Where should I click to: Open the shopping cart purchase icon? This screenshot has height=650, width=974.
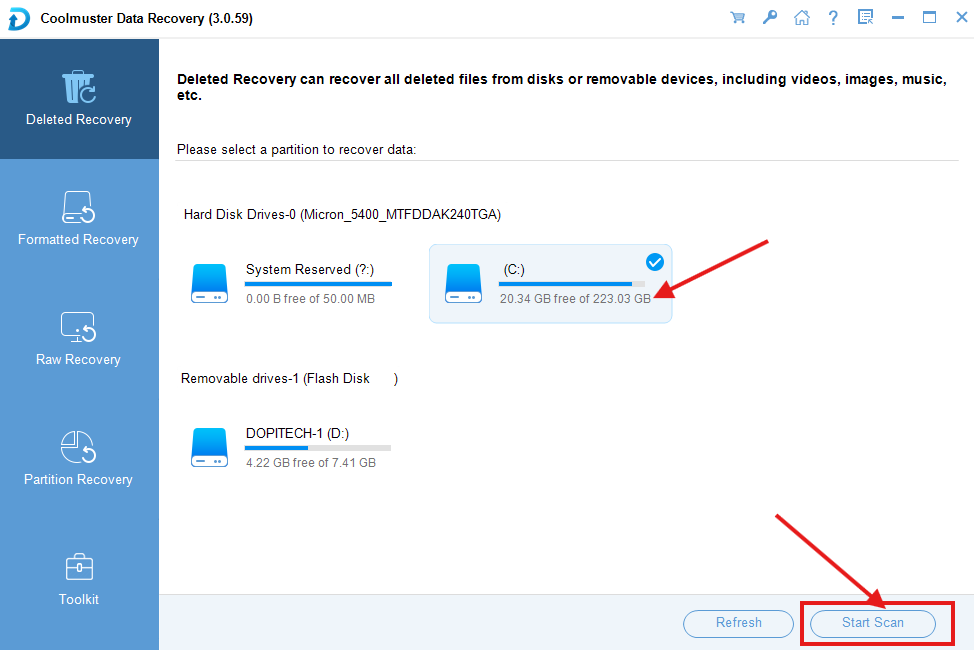pos(737,17)
